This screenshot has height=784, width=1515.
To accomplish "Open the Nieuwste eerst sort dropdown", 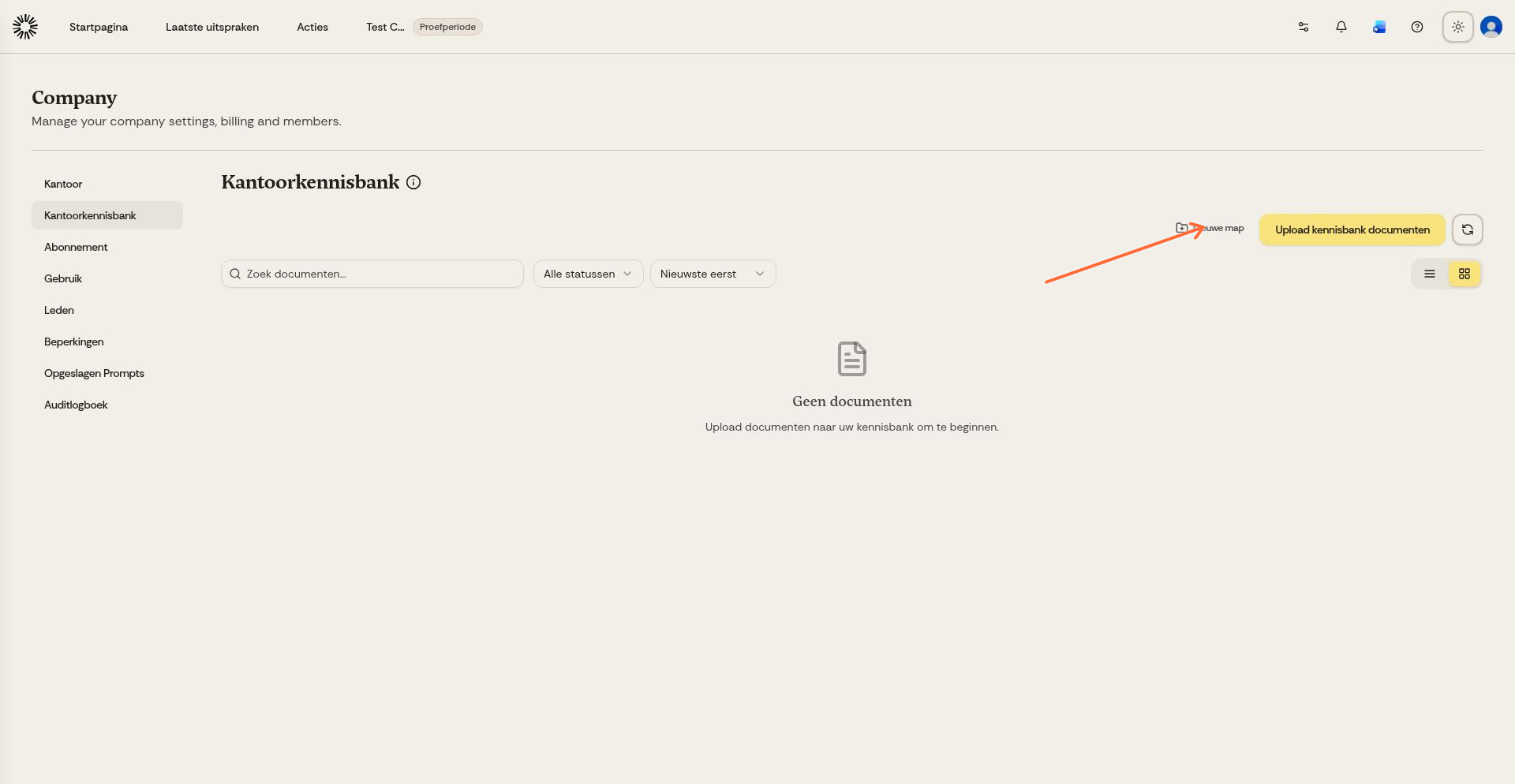I will 713,274.
